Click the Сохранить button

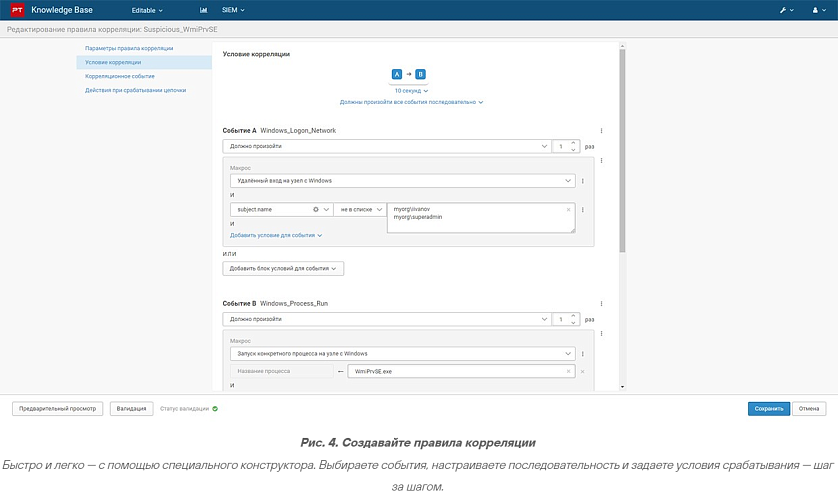pos(769,409)
